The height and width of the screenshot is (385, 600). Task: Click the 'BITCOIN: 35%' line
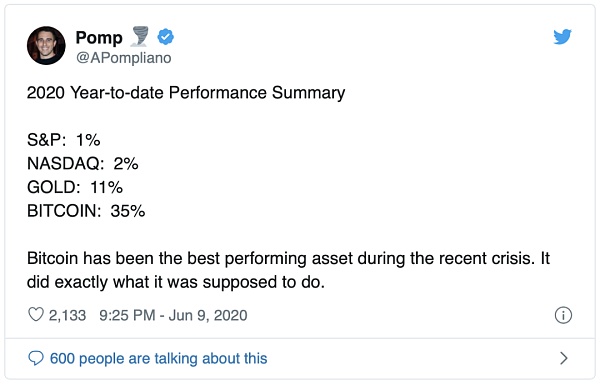(x=86, y=211)
